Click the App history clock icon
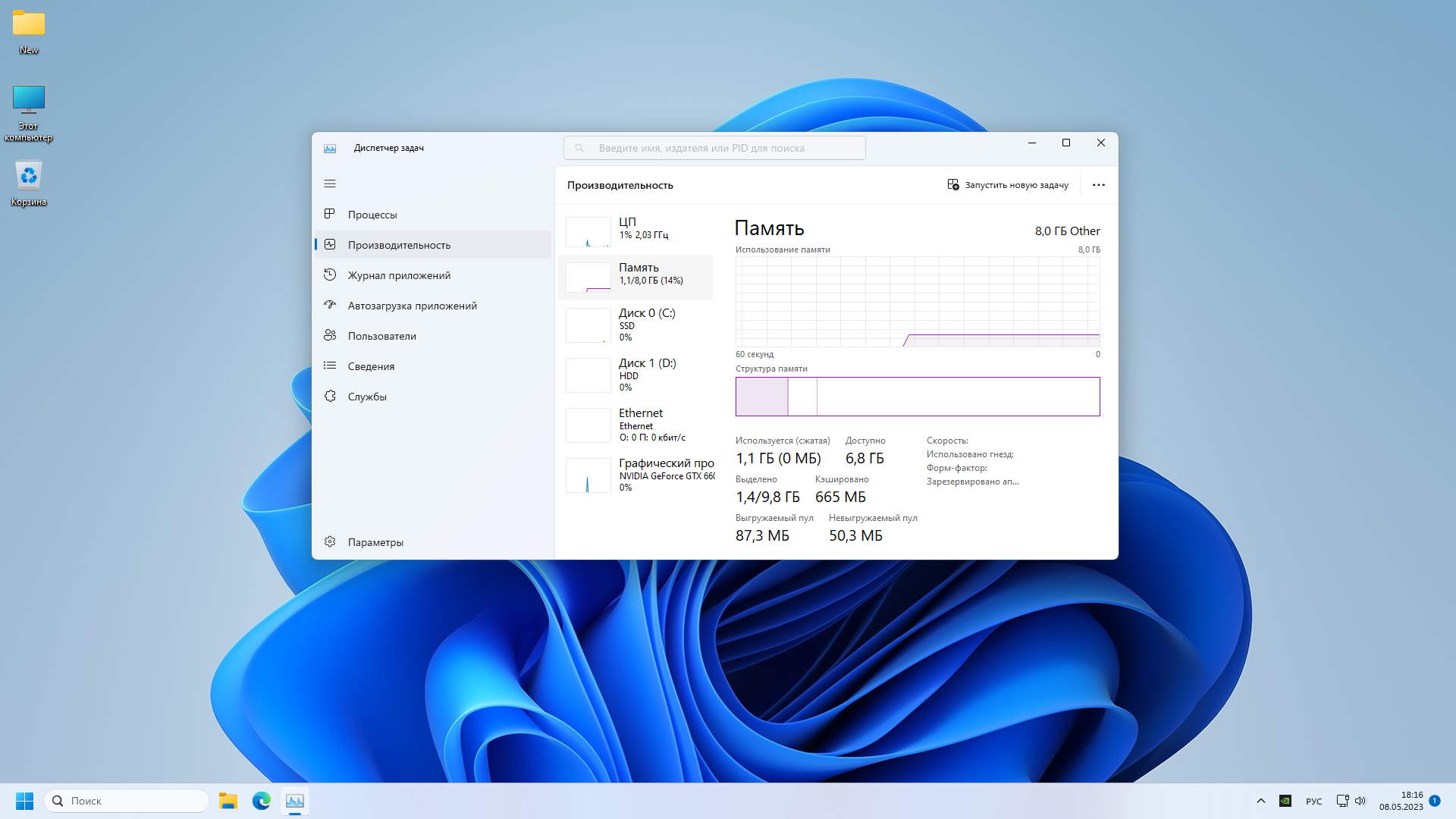The image size is (1456, 819). click(330, 275)
